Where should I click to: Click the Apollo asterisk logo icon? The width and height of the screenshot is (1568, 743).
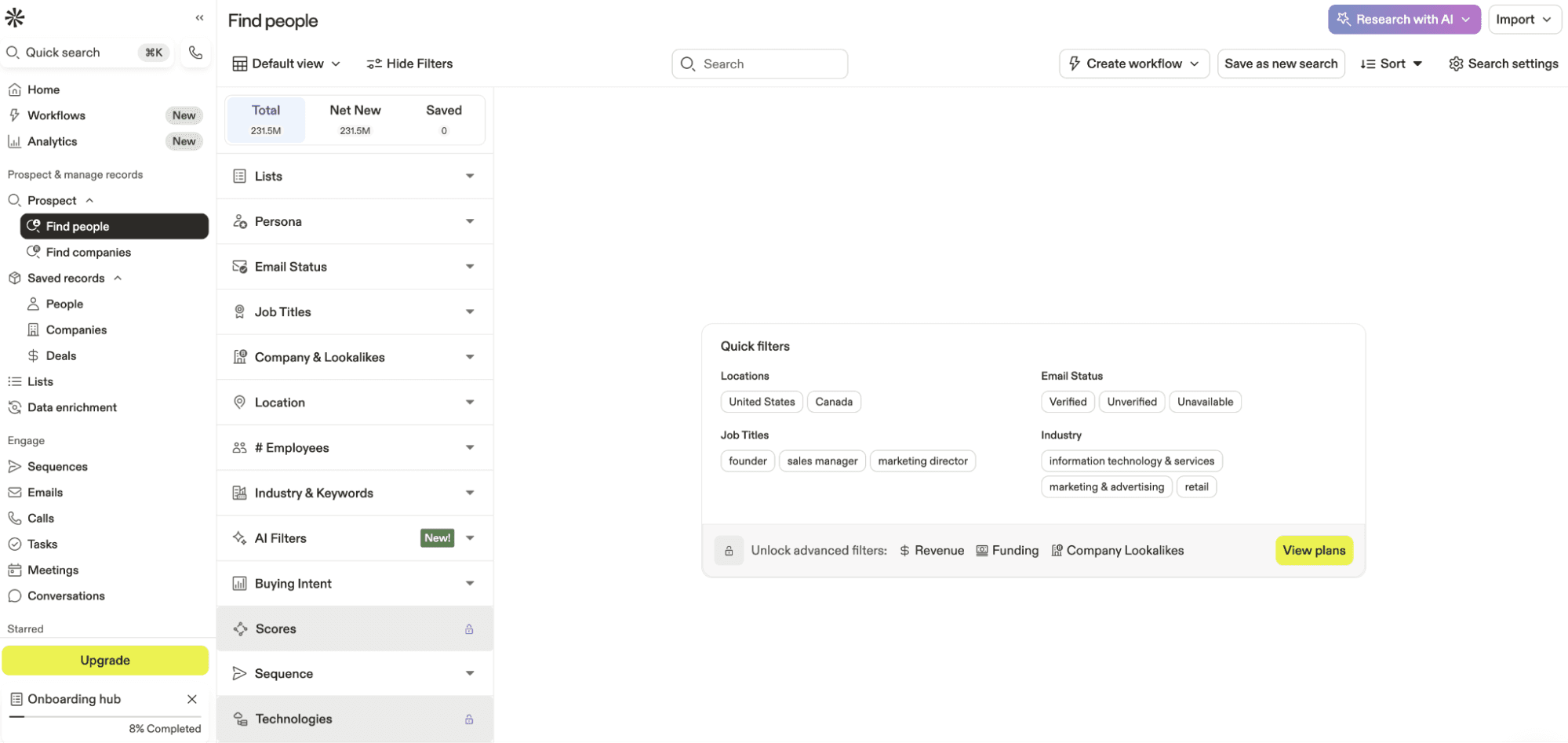[14, 17]
